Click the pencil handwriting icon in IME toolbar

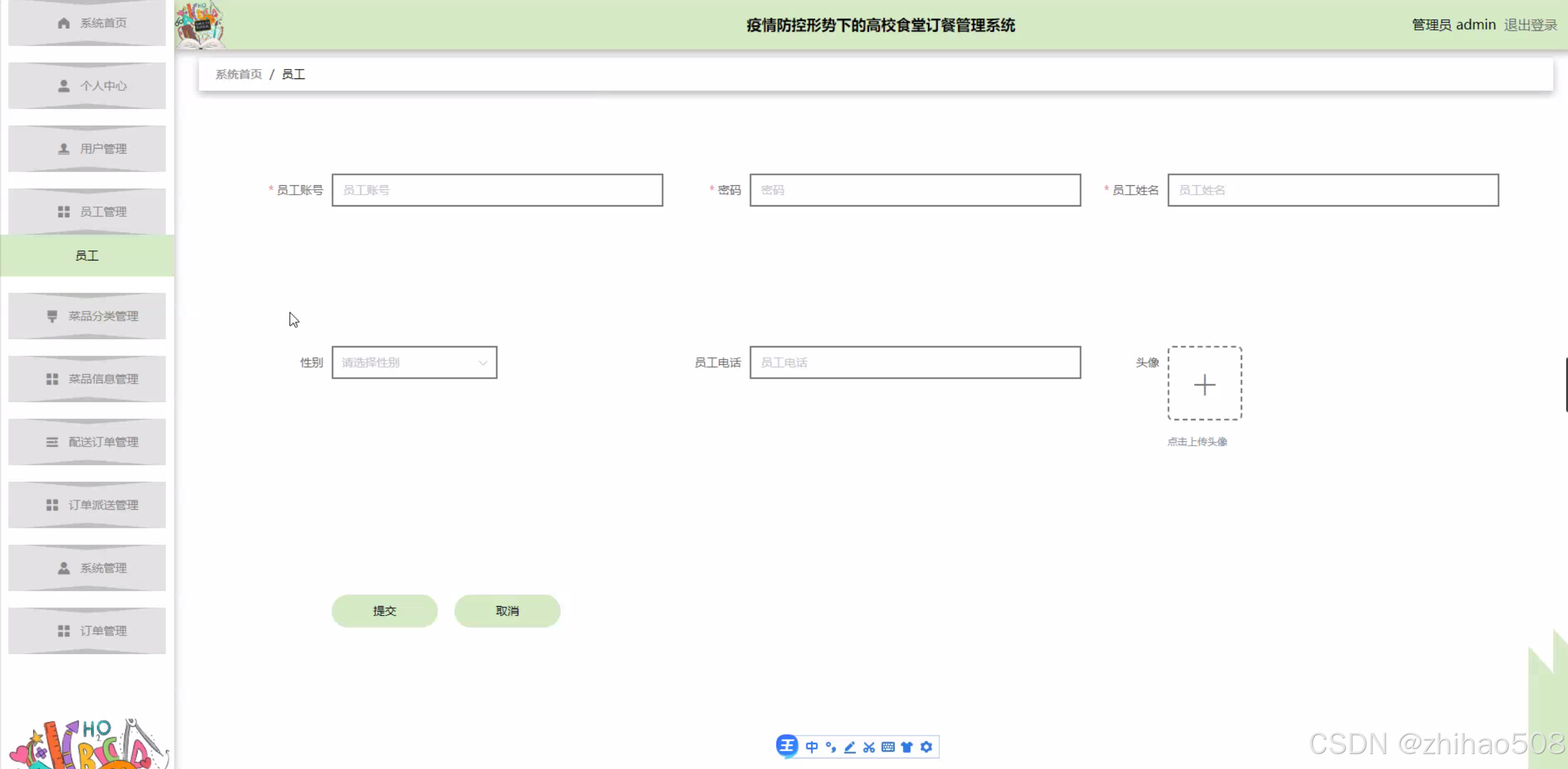tap(850, 747)
